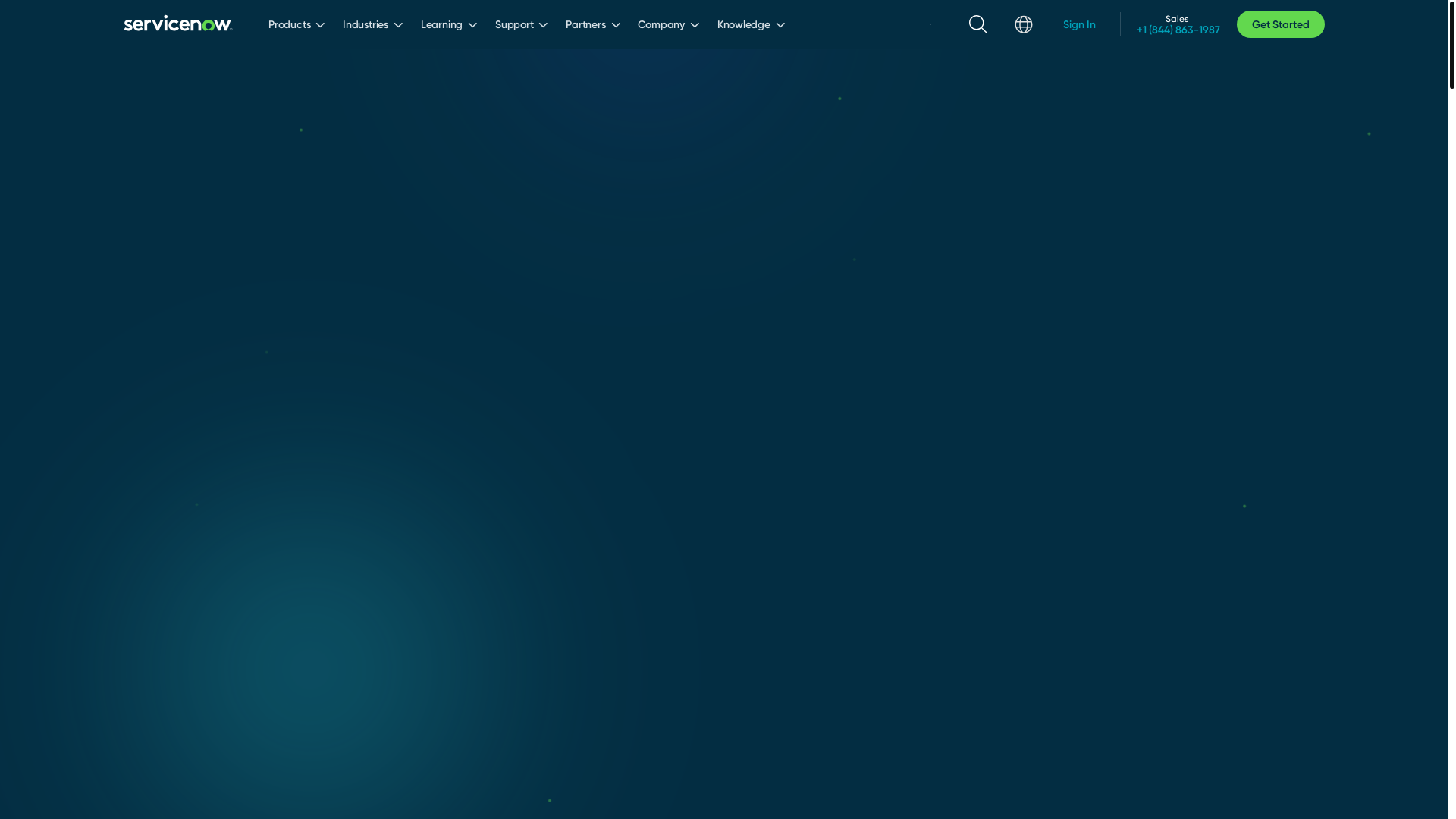Click the ServiceNow logo
The image size is (1456, 819).
pyautogui.click(x=178, y=24)
